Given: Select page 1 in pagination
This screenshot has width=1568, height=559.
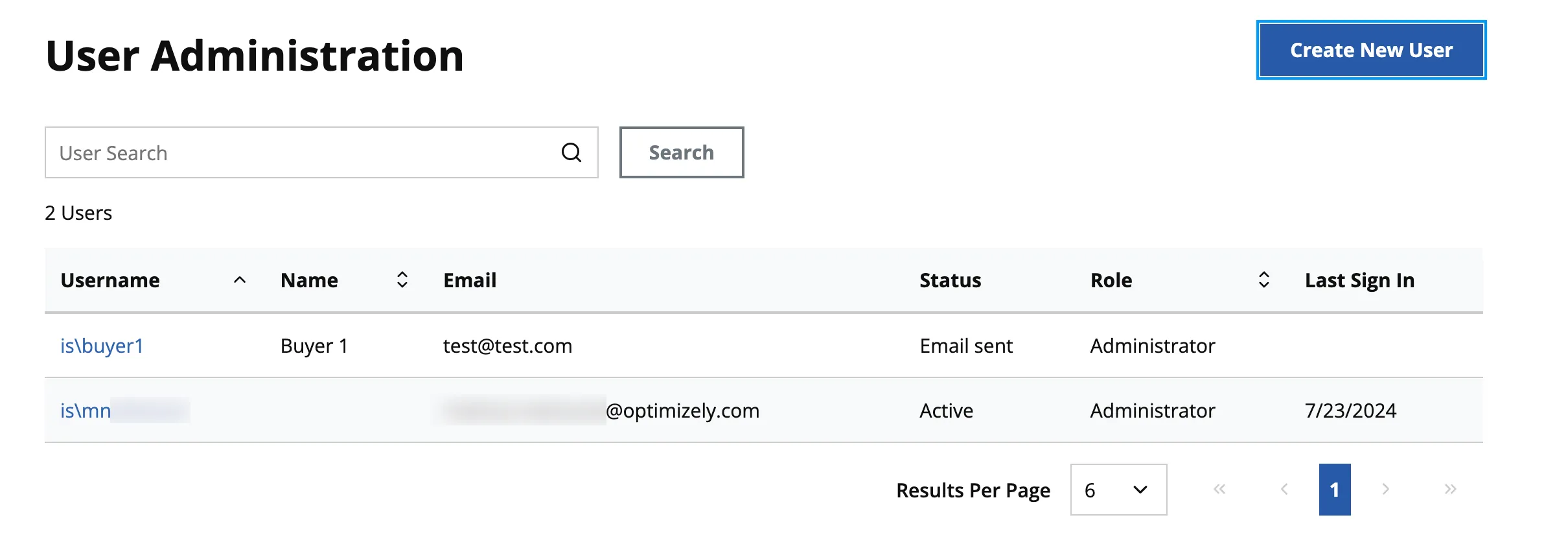Looking at the screenshot, I should (x=1335, y=490).
